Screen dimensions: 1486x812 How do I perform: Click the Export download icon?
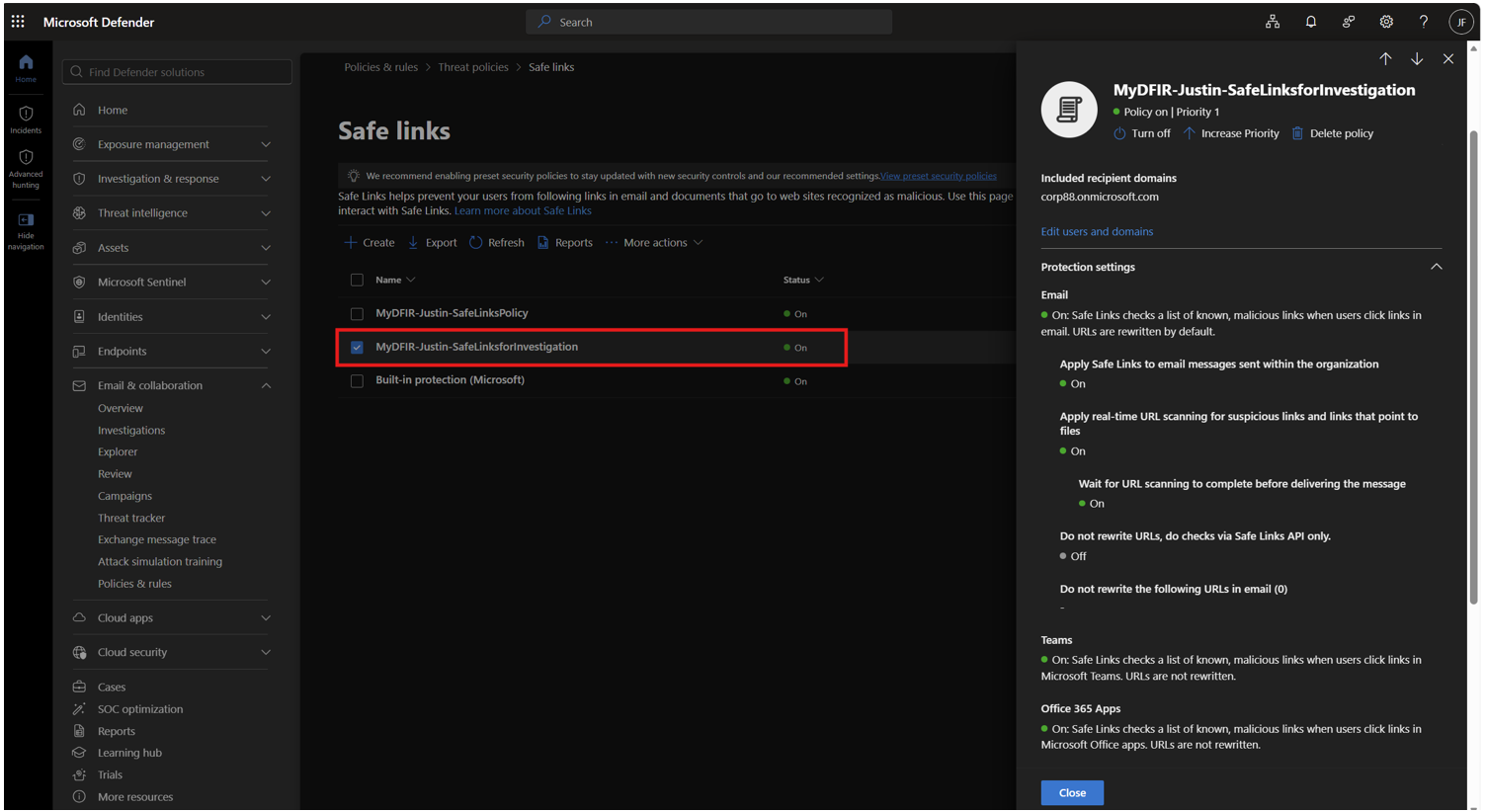coord(413,242)
